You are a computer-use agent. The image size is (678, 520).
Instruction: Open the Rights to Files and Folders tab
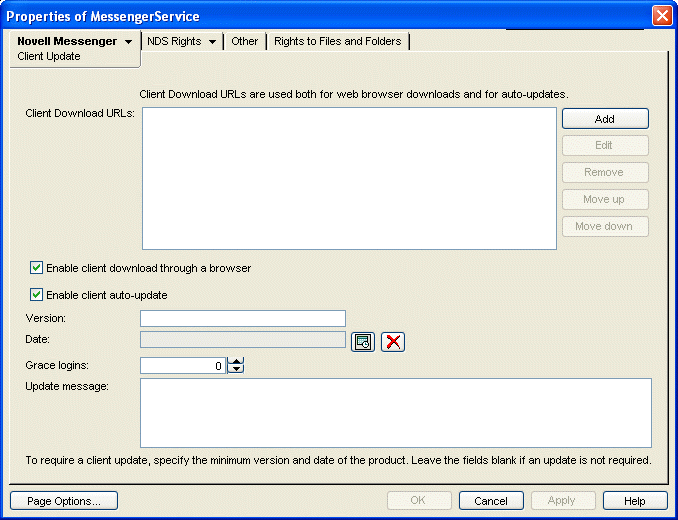pyautogui.click(x=338, y=41)
